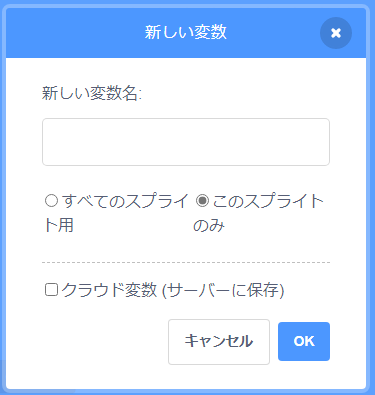Click the dashed divider above クラウド変数
Screen dimensions: 375x395
[186, 263]
